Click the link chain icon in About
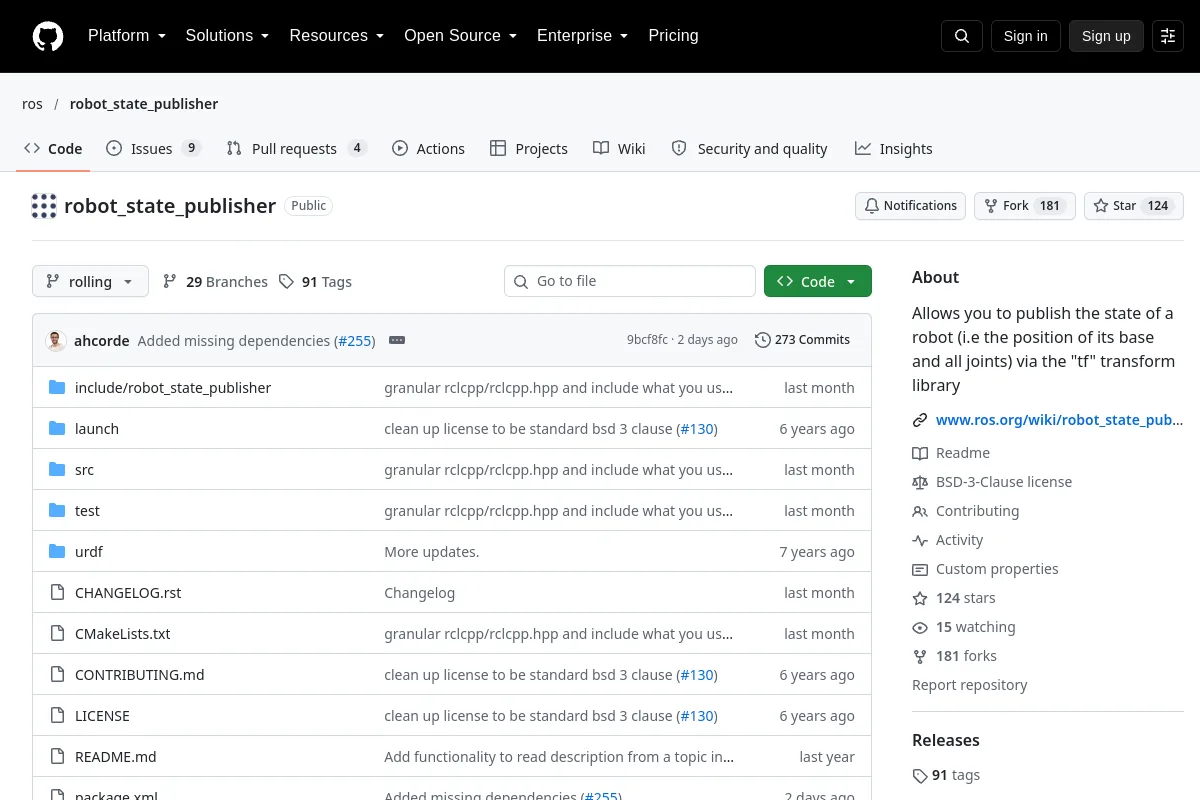 coord(920,420)
